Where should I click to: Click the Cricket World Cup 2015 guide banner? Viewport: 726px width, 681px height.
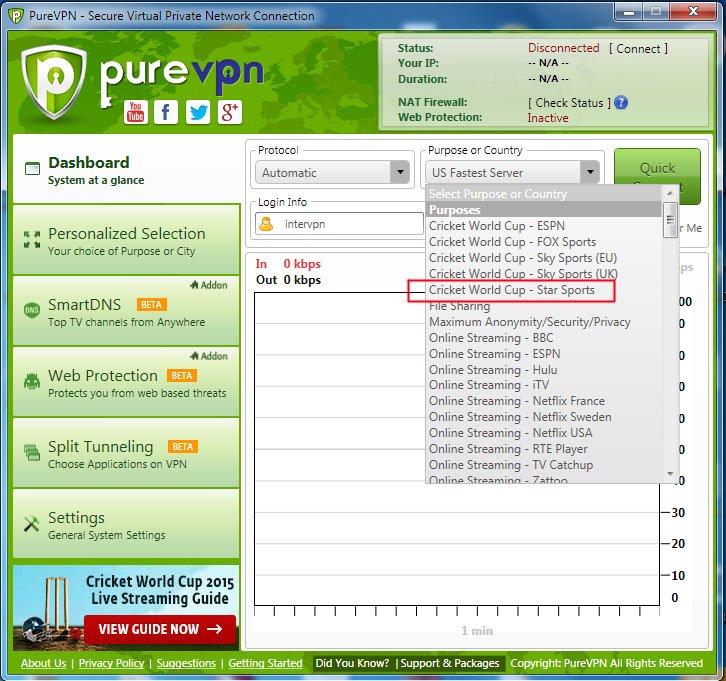126,608
